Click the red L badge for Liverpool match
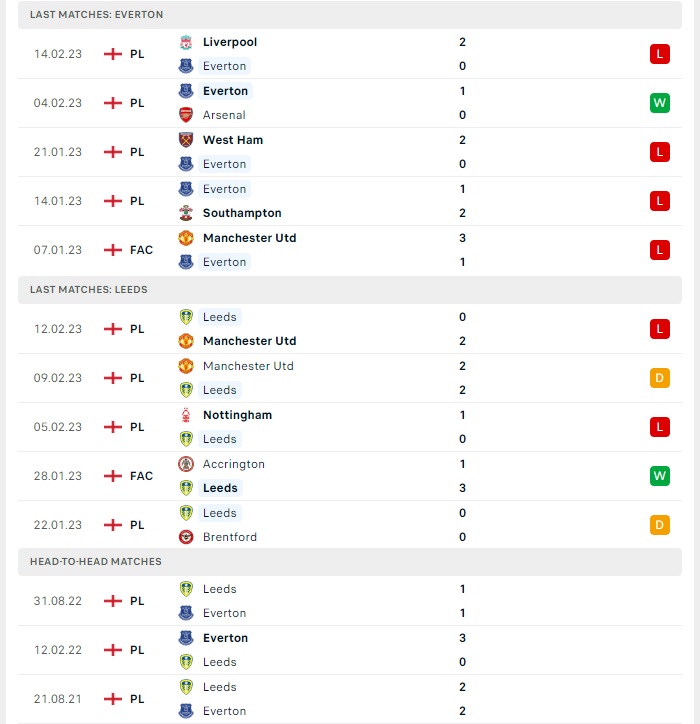 [659, 54]
